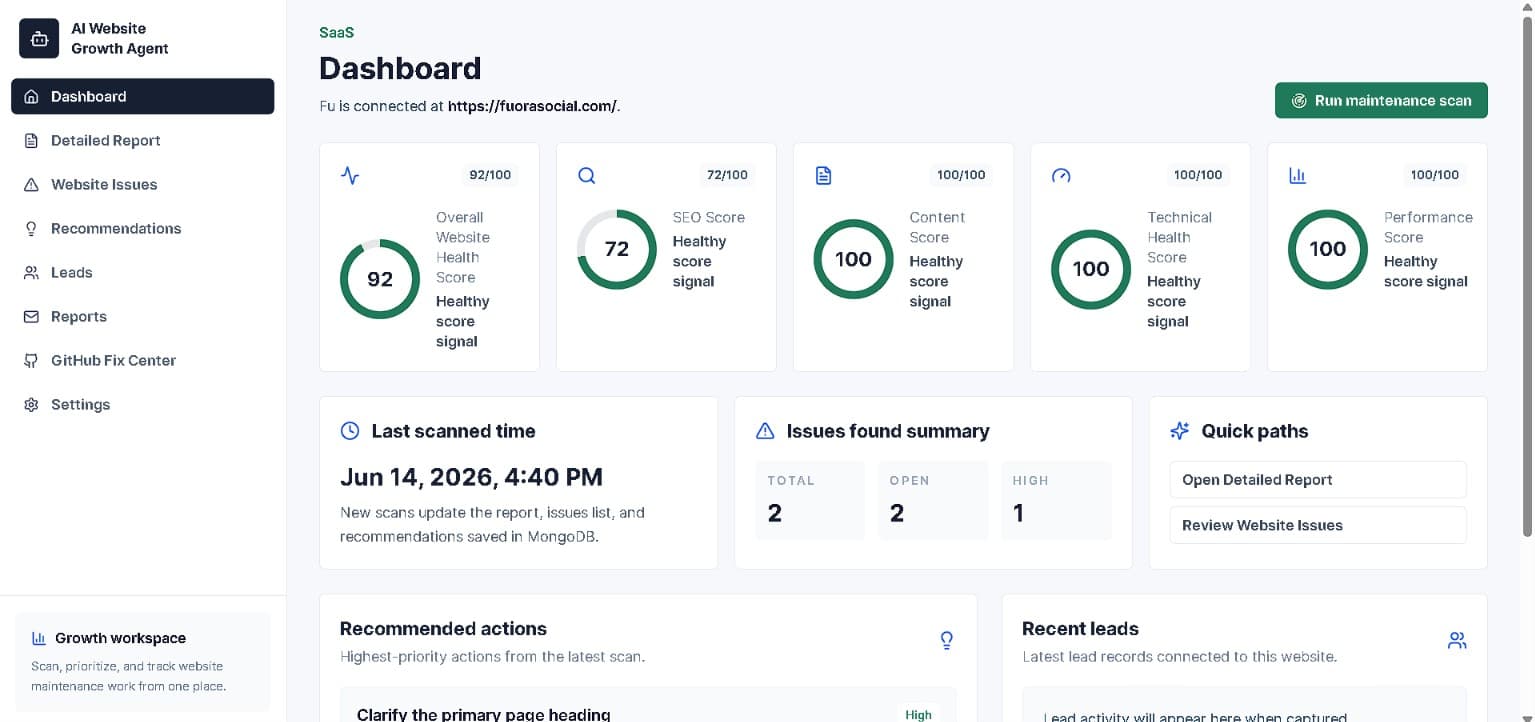
Task: Click the Technical Health ring showing 100
Action: (1091, 269)
